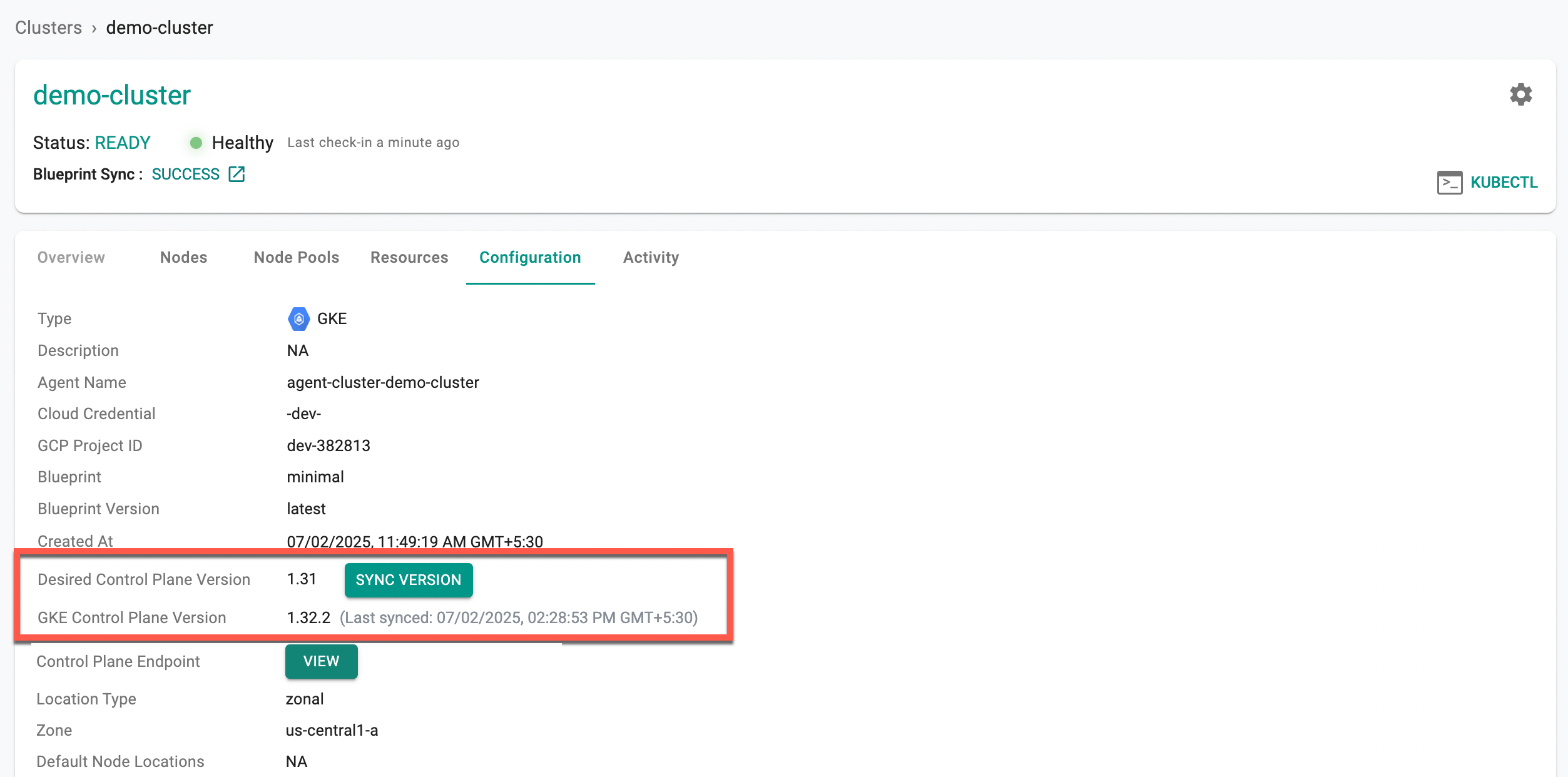
Task: Switch to the Overview tab
Action: point(71,257)
